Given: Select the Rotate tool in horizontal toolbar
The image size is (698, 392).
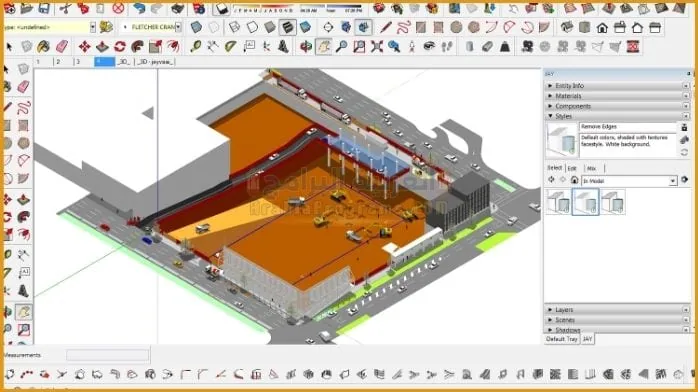Looking at the screenshot, I should 120,46.
